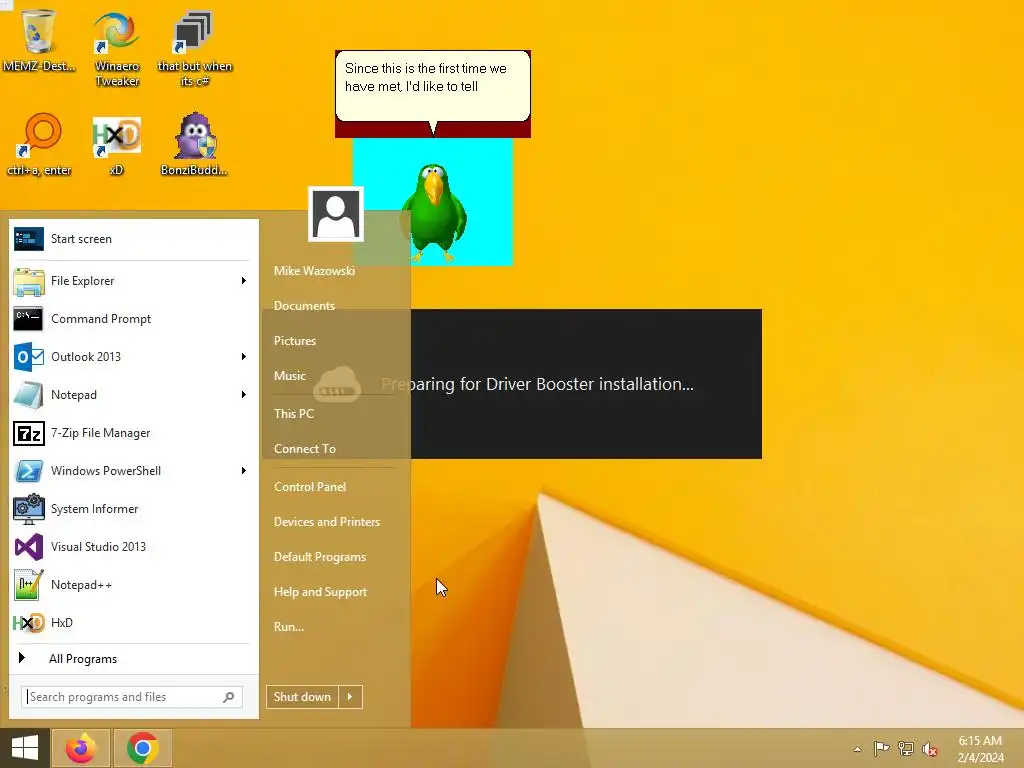Viewport: 1024px width, 768px height.
Task: Open Action Center flag icon in tray
Action: (x=881, y=748)
